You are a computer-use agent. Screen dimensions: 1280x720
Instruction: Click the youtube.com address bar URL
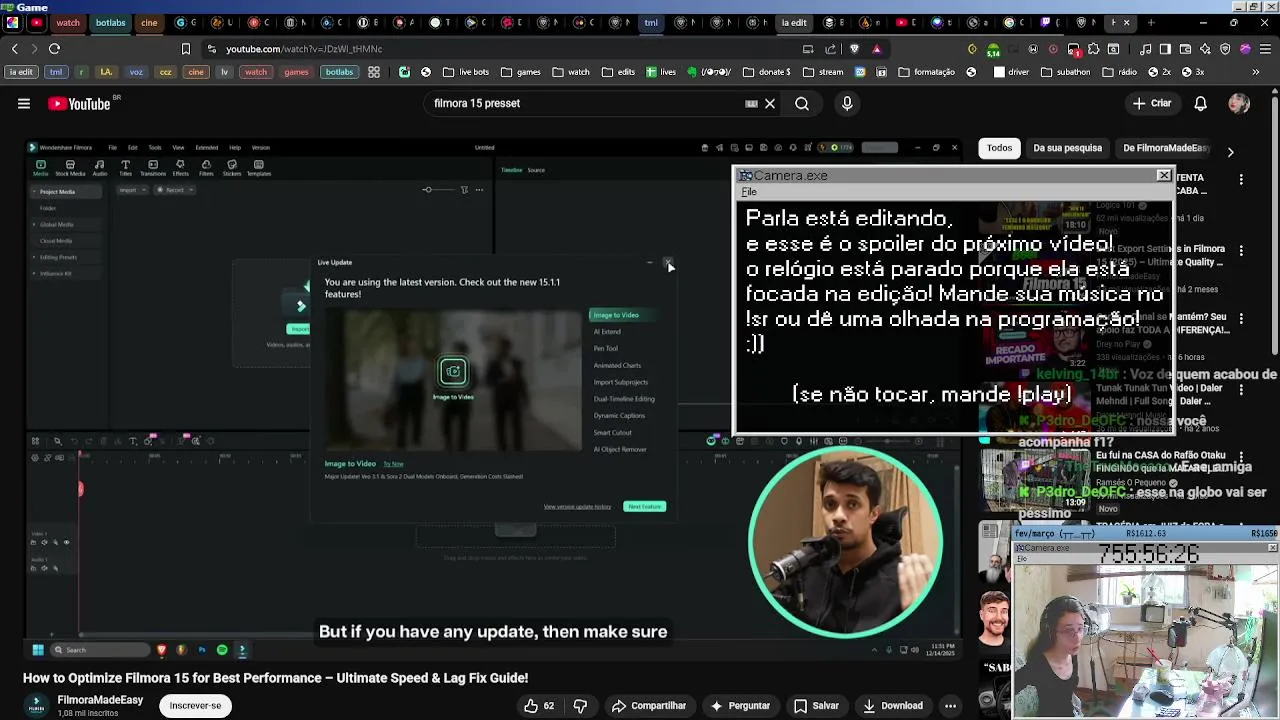(x=304, y=49)
